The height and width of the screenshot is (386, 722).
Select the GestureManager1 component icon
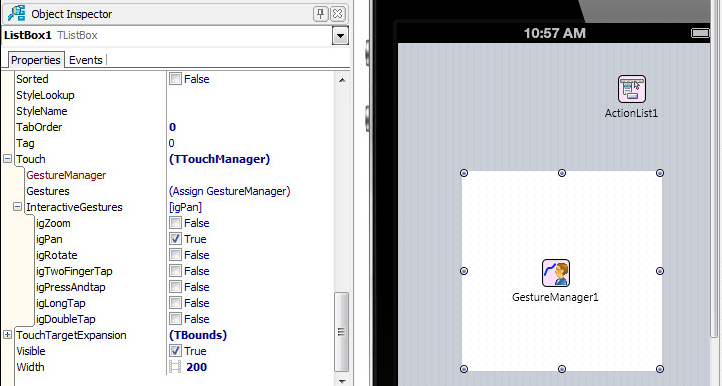(556, 273)
